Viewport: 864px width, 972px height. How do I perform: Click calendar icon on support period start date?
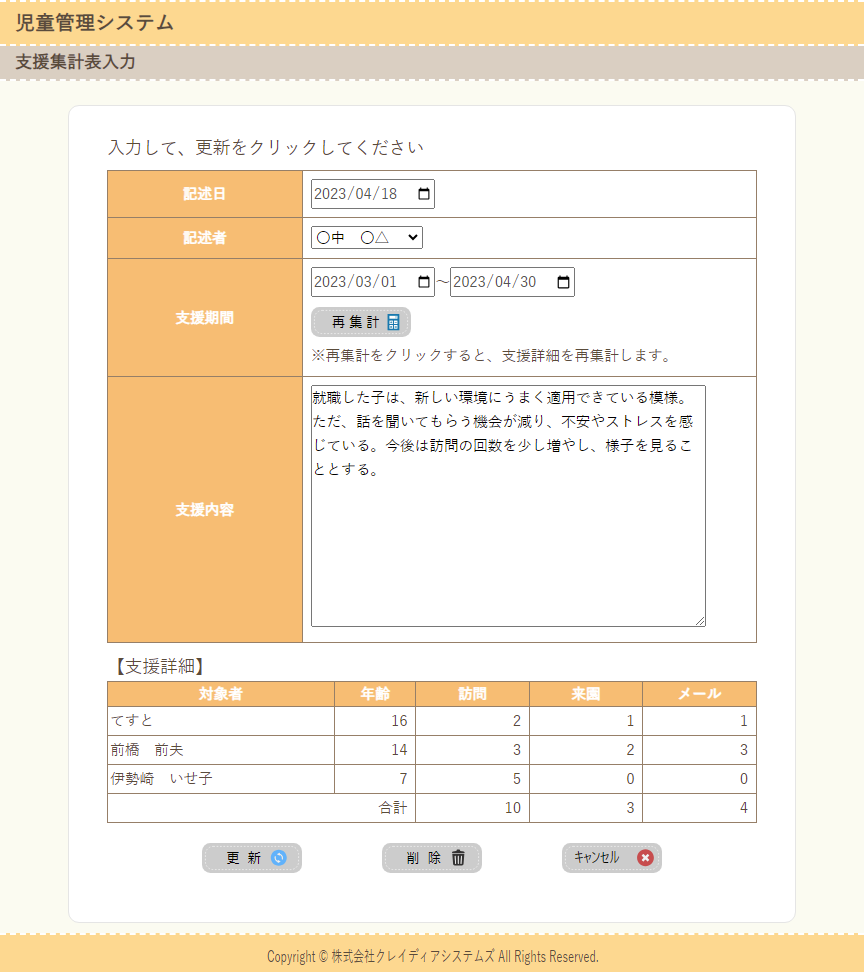point(424,283)
